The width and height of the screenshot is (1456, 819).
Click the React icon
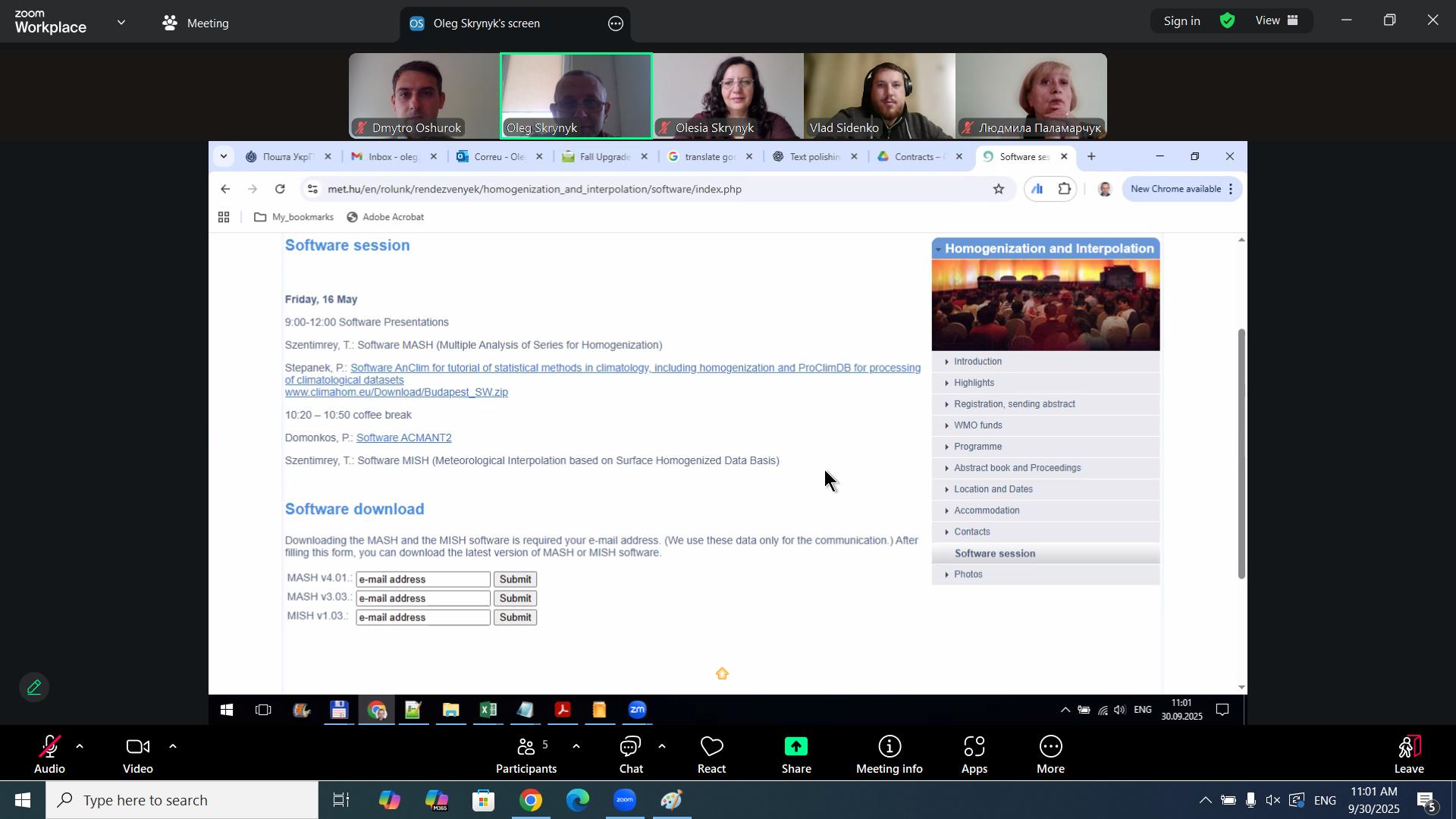711,754
